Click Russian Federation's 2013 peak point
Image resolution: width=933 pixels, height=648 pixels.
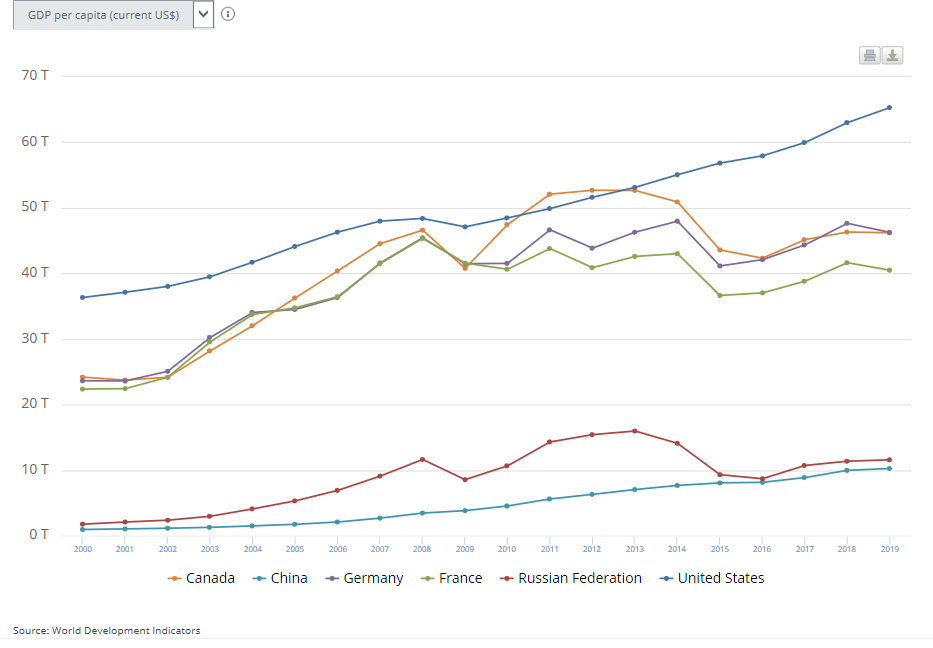click(634, 431)
